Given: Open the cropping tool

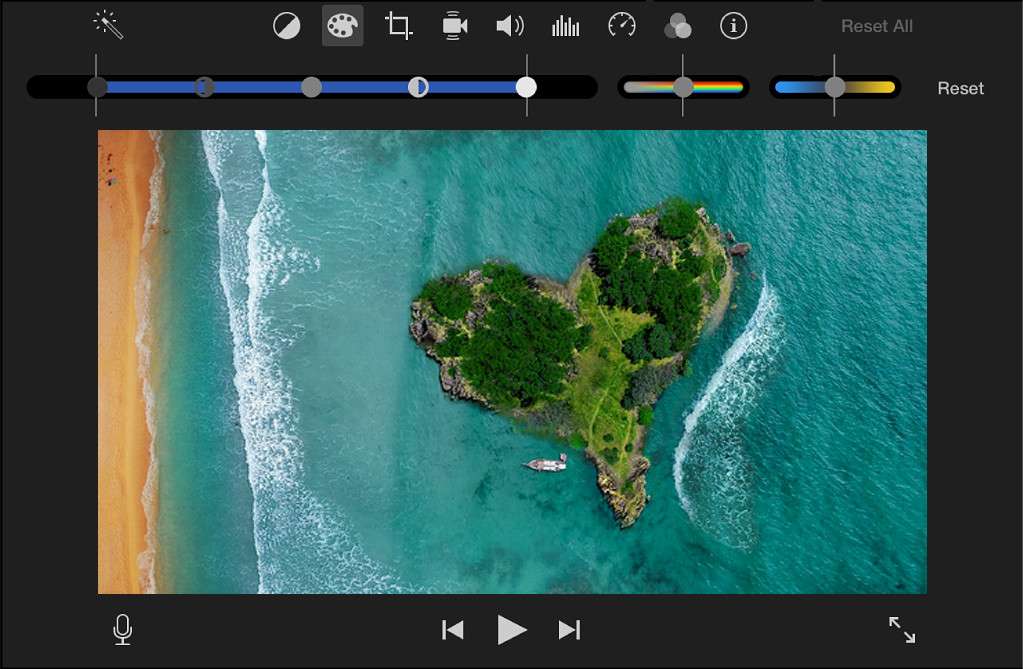Looking at the screenshot, I should pyautogui.click(x=397, y=25).
